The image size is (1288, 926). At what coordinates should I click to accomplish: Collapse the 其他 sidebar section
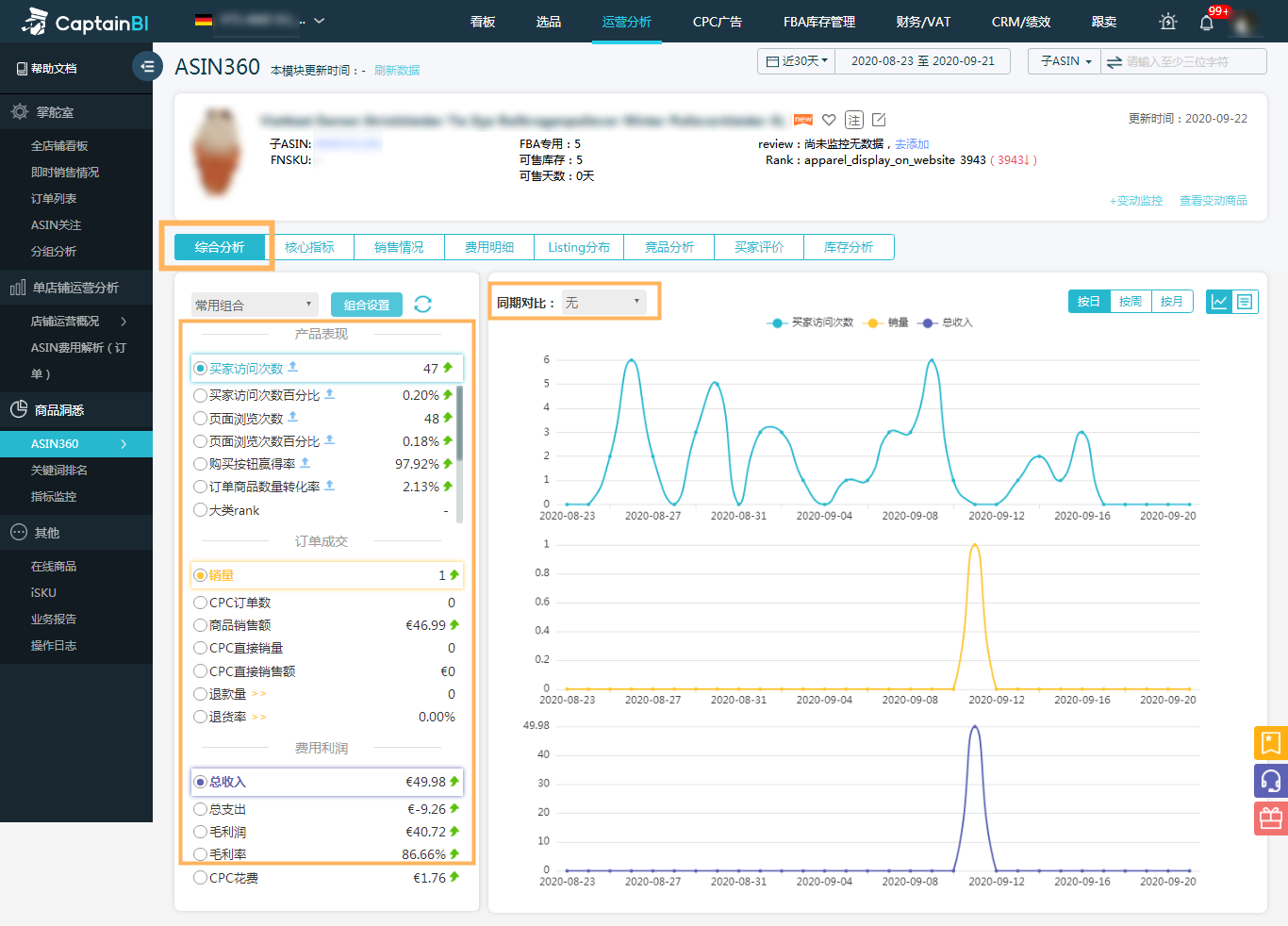click(x=76, y=533)
